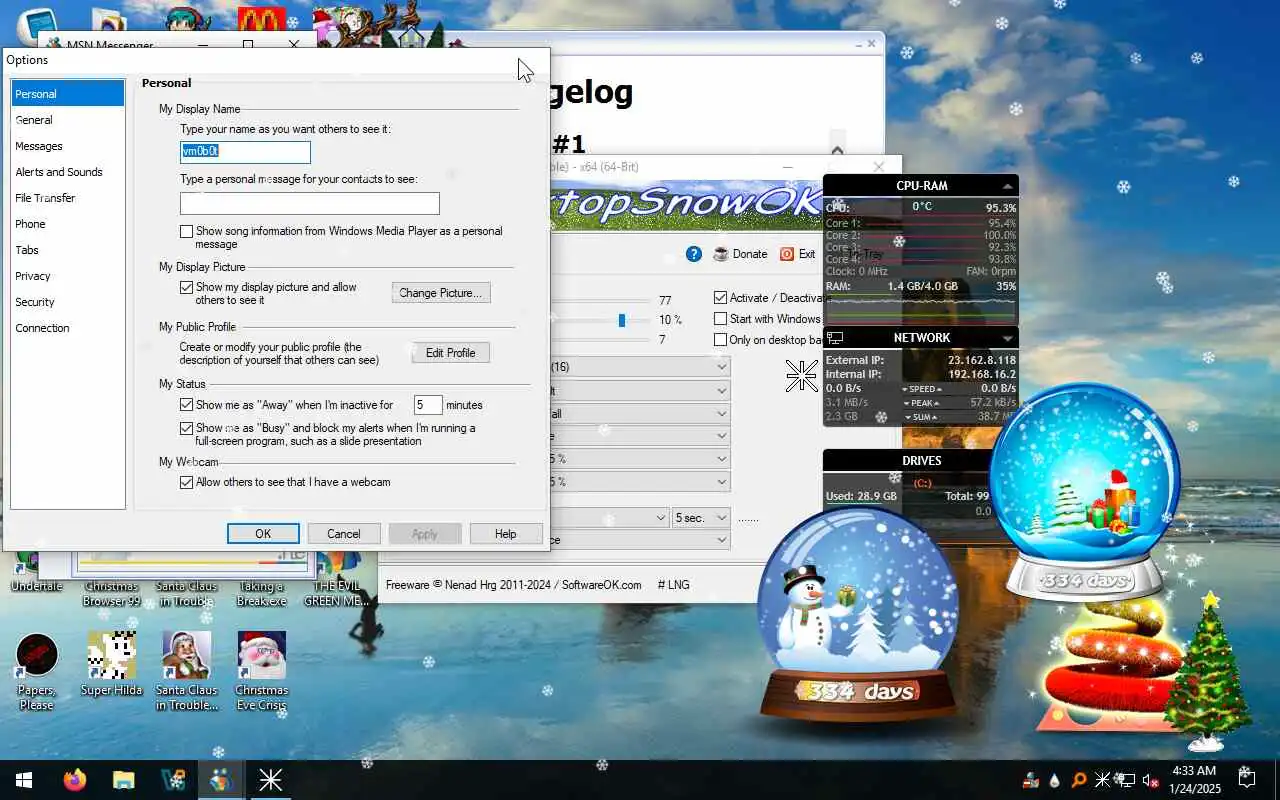Image resolution: width=1280 pixels, height=800 pixels.
Task: Open Connection options page
Action: (x=68, y=328)
